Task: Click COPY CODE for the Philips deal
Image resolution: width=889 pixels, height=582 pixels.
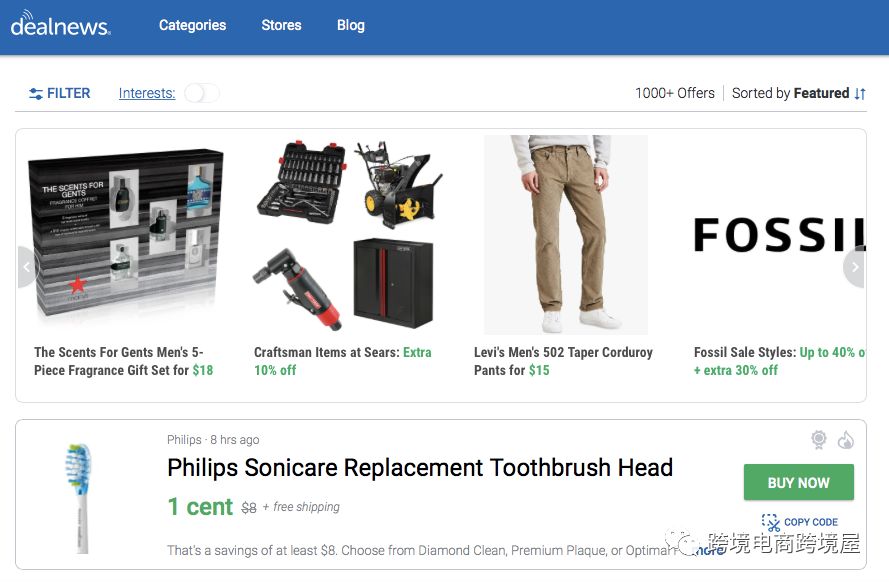Action: tap(800, 522)
